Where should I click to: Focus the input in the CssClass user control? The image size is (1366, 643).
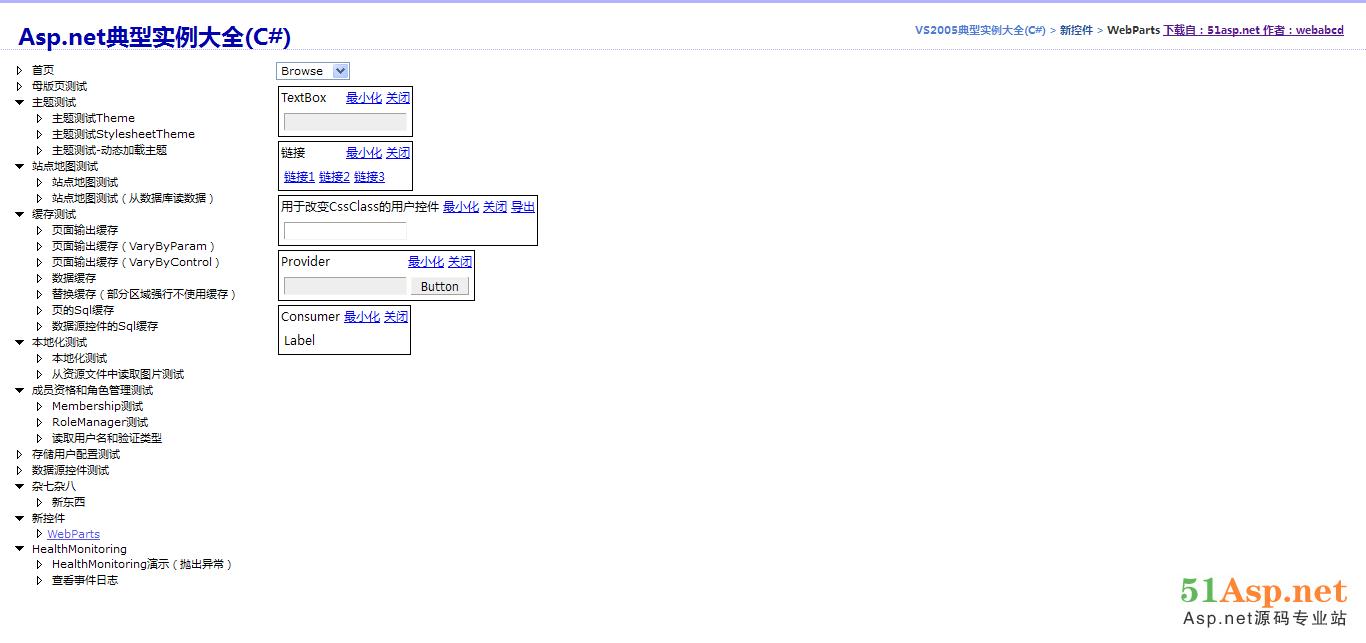tap(345, 231)
